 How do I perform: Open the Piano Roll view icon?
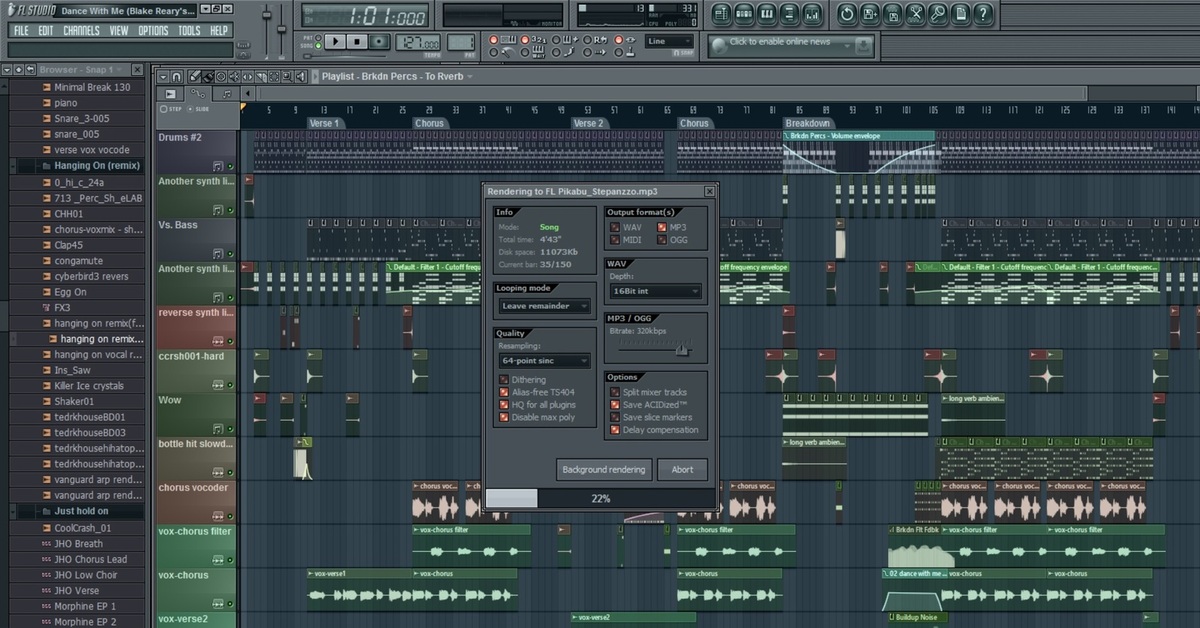(766, 15)
